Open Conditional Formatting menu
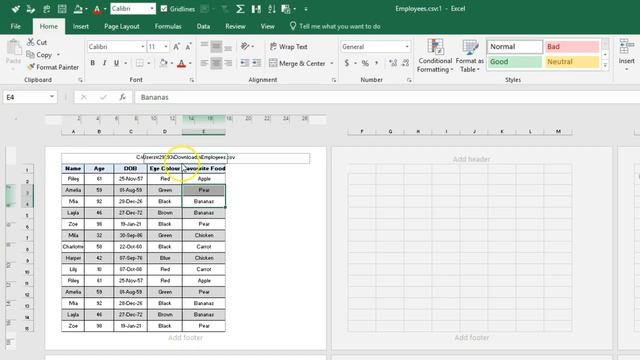640x360 pixels. [435, 56]
